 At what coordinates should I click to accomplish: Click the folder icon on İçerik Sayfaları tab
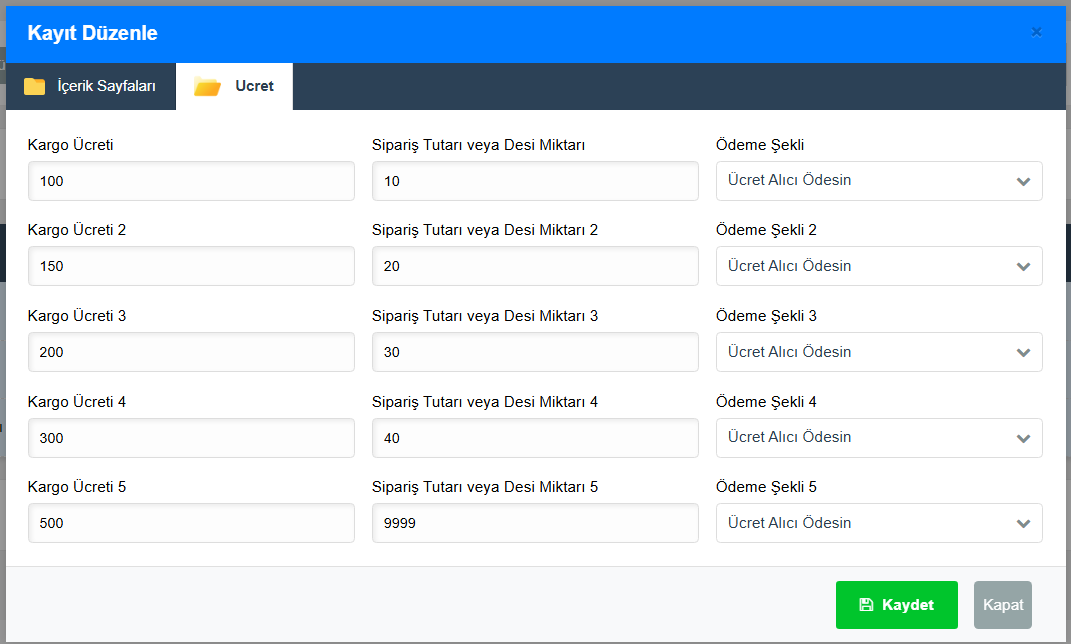pos(35,86)
